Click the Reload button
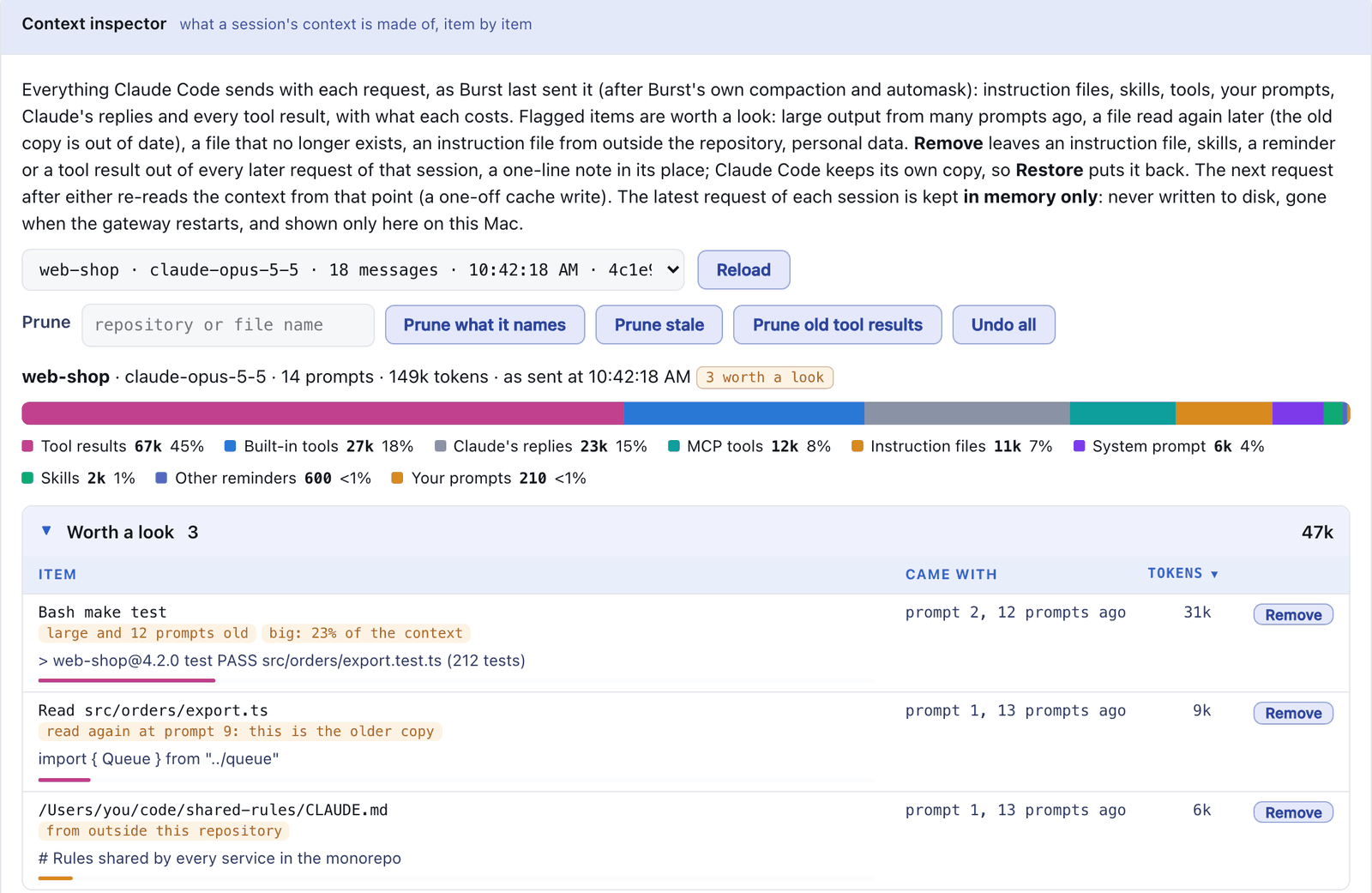 pos(743,270)
